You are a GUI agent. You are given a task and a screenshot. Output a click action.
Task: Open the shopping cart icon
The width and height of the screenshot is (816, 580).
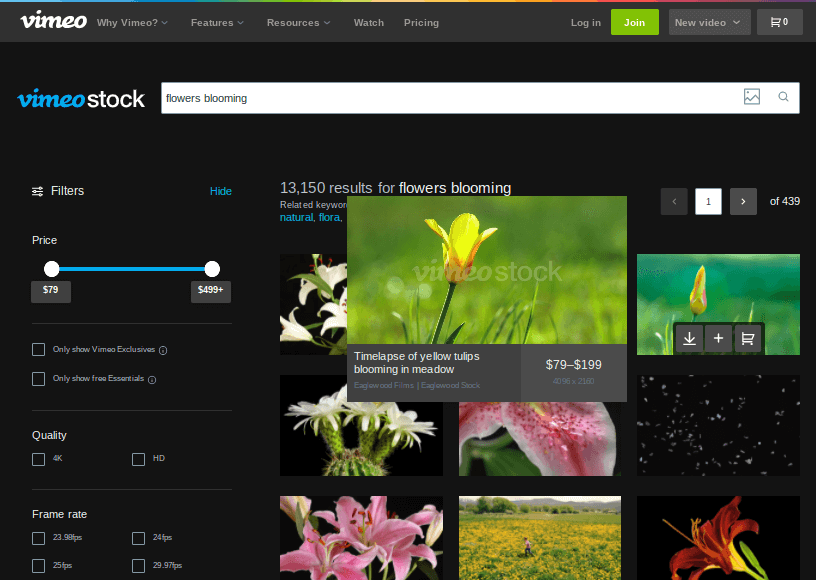coord(779,22)
